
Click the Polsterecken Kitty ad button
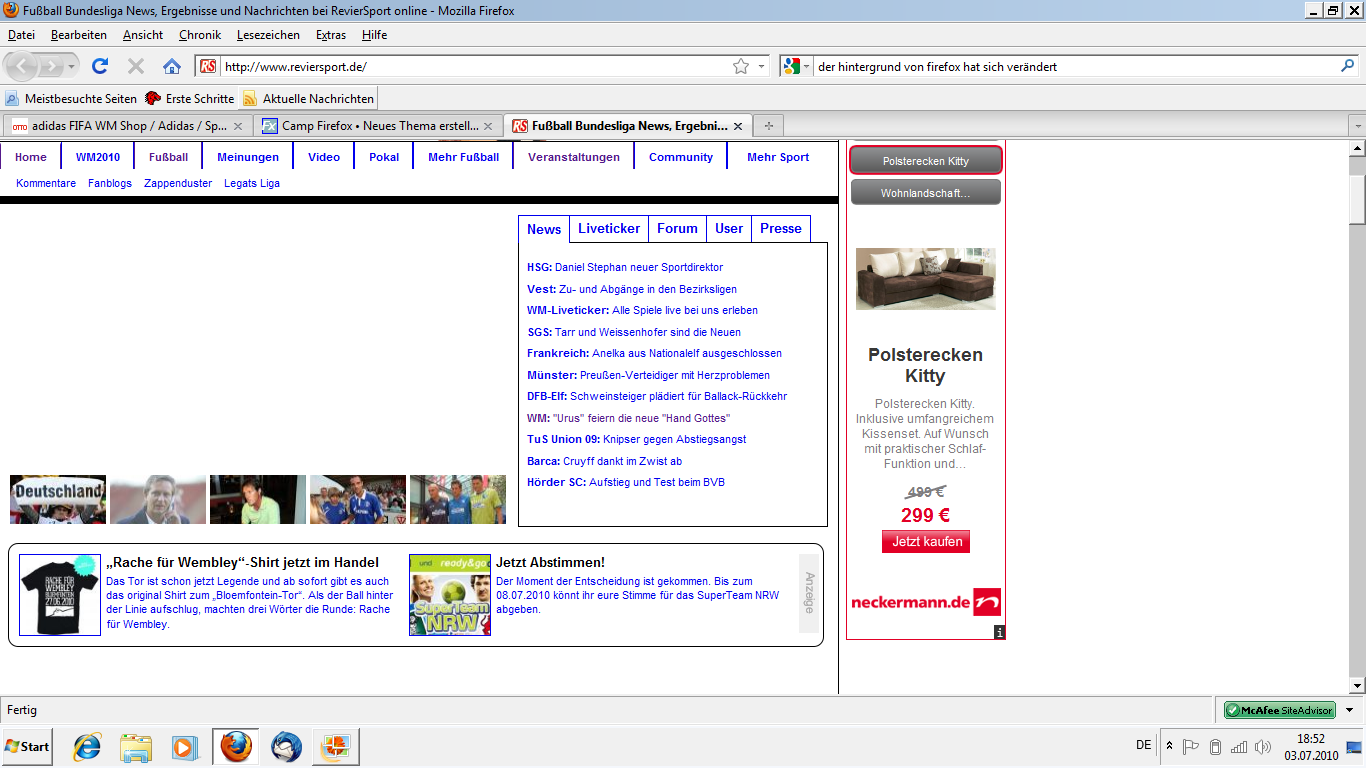926,160
